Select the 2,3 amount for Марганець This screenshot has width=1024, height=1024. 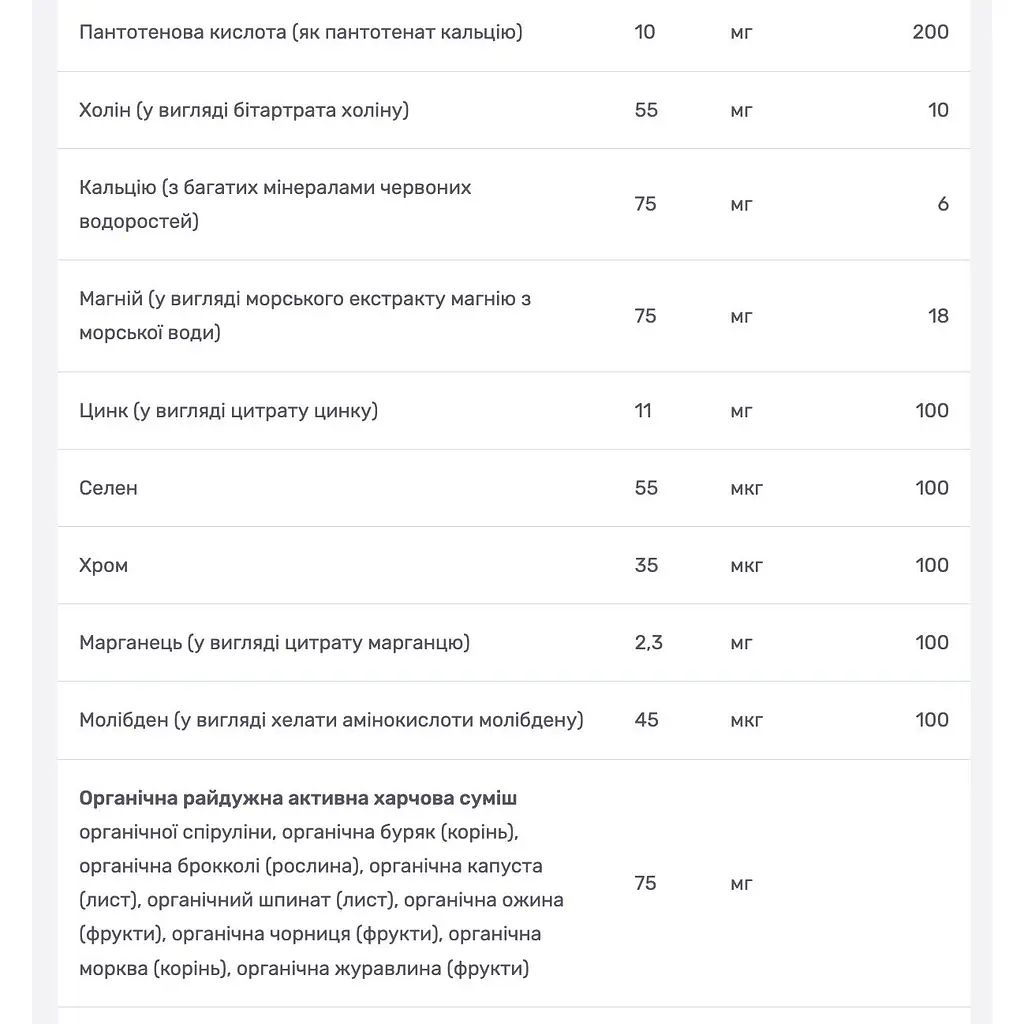click(x=648, y=643)
